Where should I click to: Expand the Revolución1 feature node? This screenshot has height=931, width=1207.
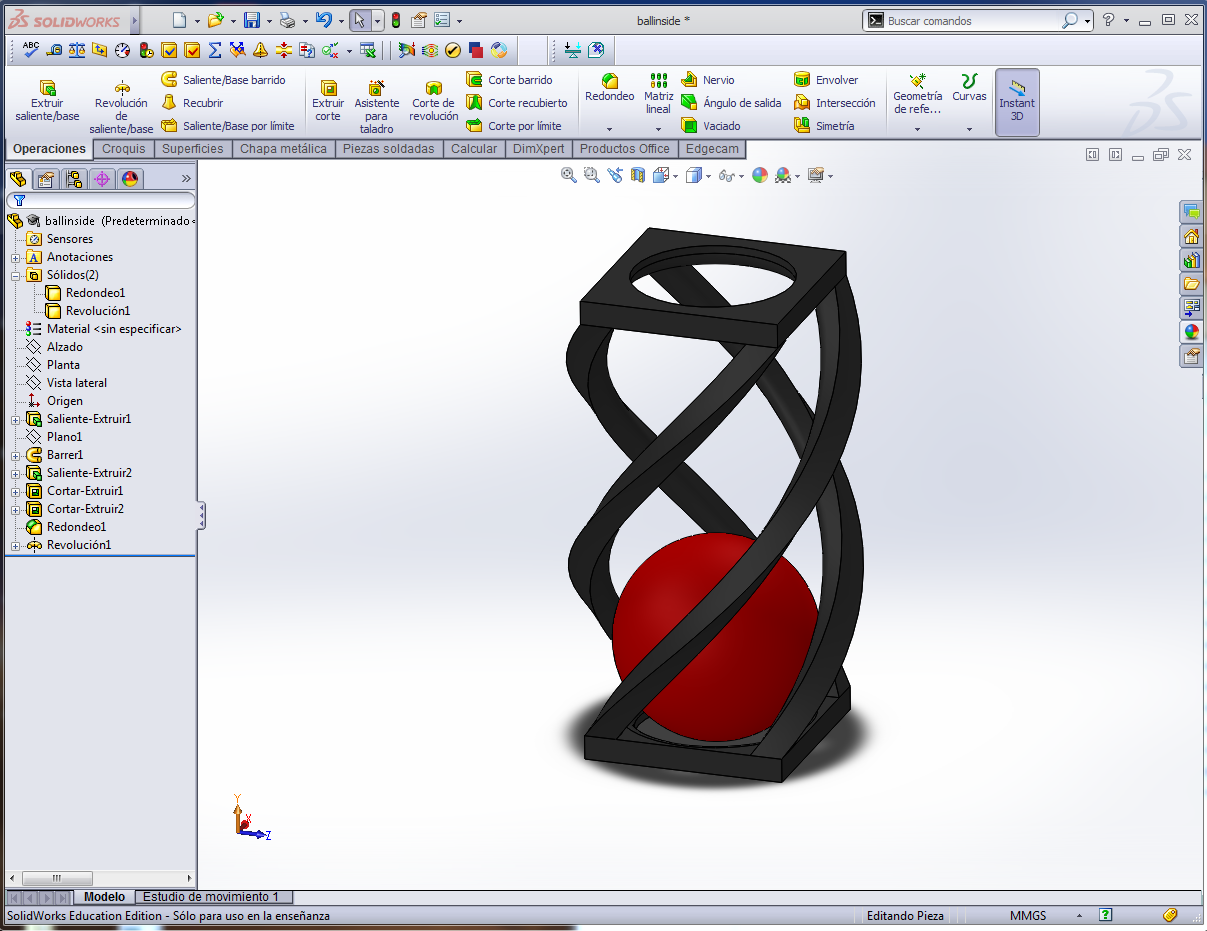pyautogui.click(x=16, y=545)
